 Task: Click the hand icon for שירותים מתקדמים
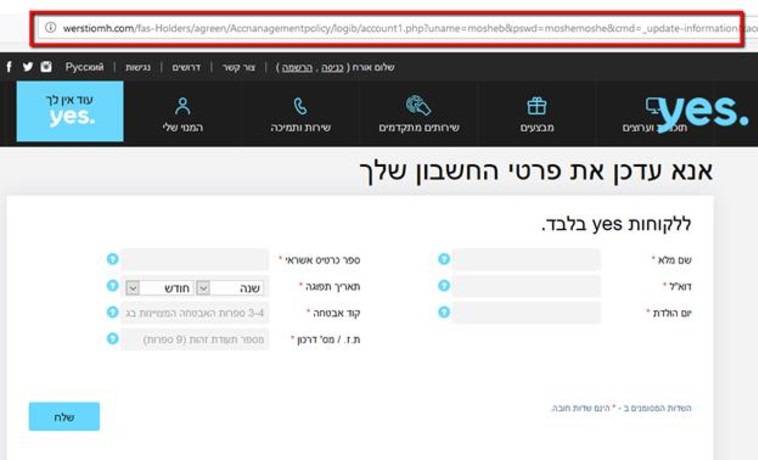418,105
